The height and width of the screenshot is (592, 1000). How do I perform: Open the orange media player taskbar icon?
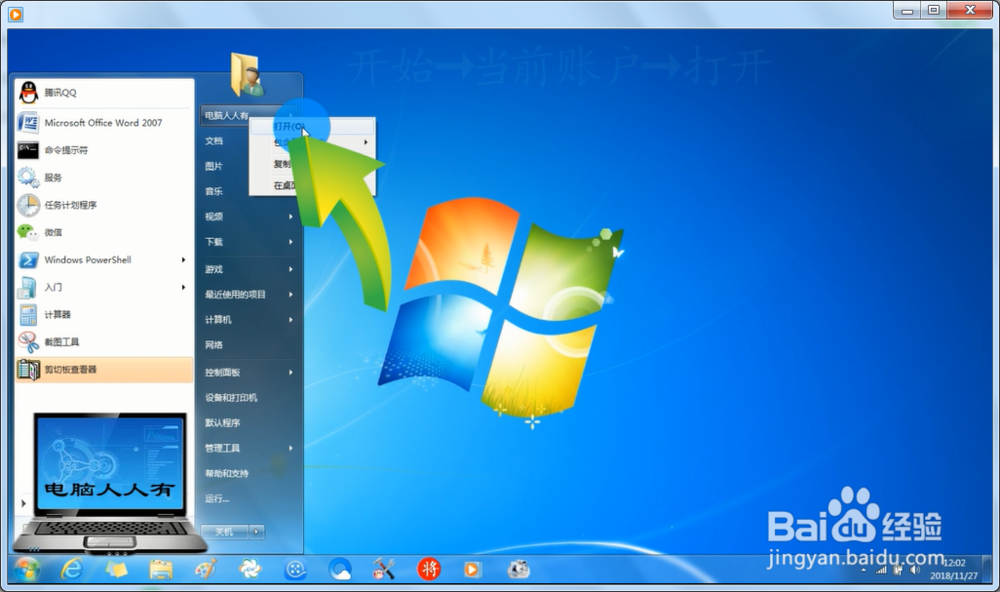[x=473, y=569]
